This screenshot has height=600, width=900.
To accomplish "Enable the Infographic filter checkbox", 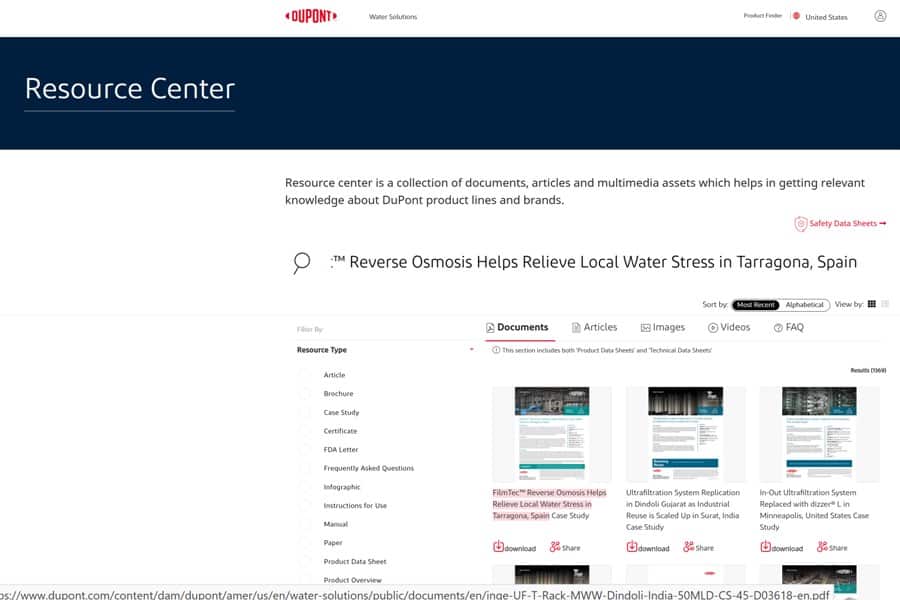I will click(306, 487).
